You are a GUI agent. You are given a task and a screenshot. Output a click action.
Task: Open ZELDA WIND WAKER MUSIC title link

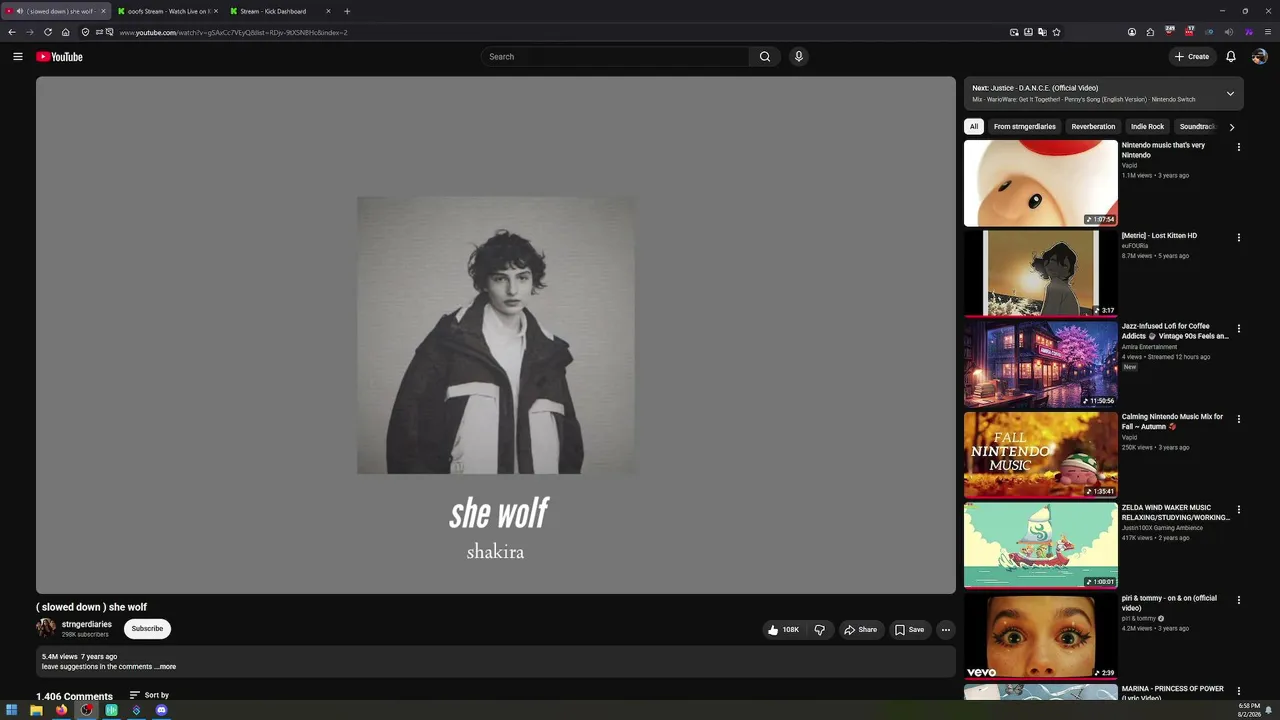1176,513
